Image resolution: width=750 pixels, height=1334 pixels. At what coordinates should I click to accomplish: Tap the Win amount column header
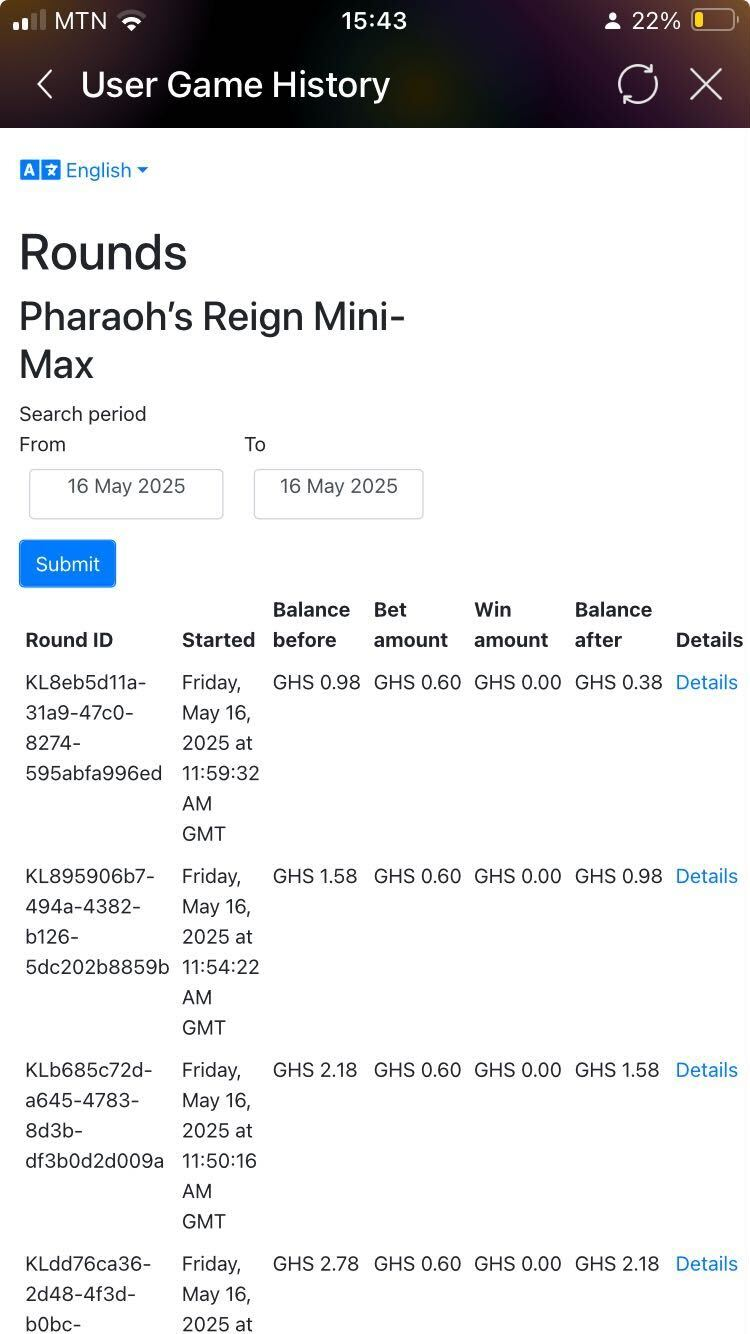tap(511, 625)
